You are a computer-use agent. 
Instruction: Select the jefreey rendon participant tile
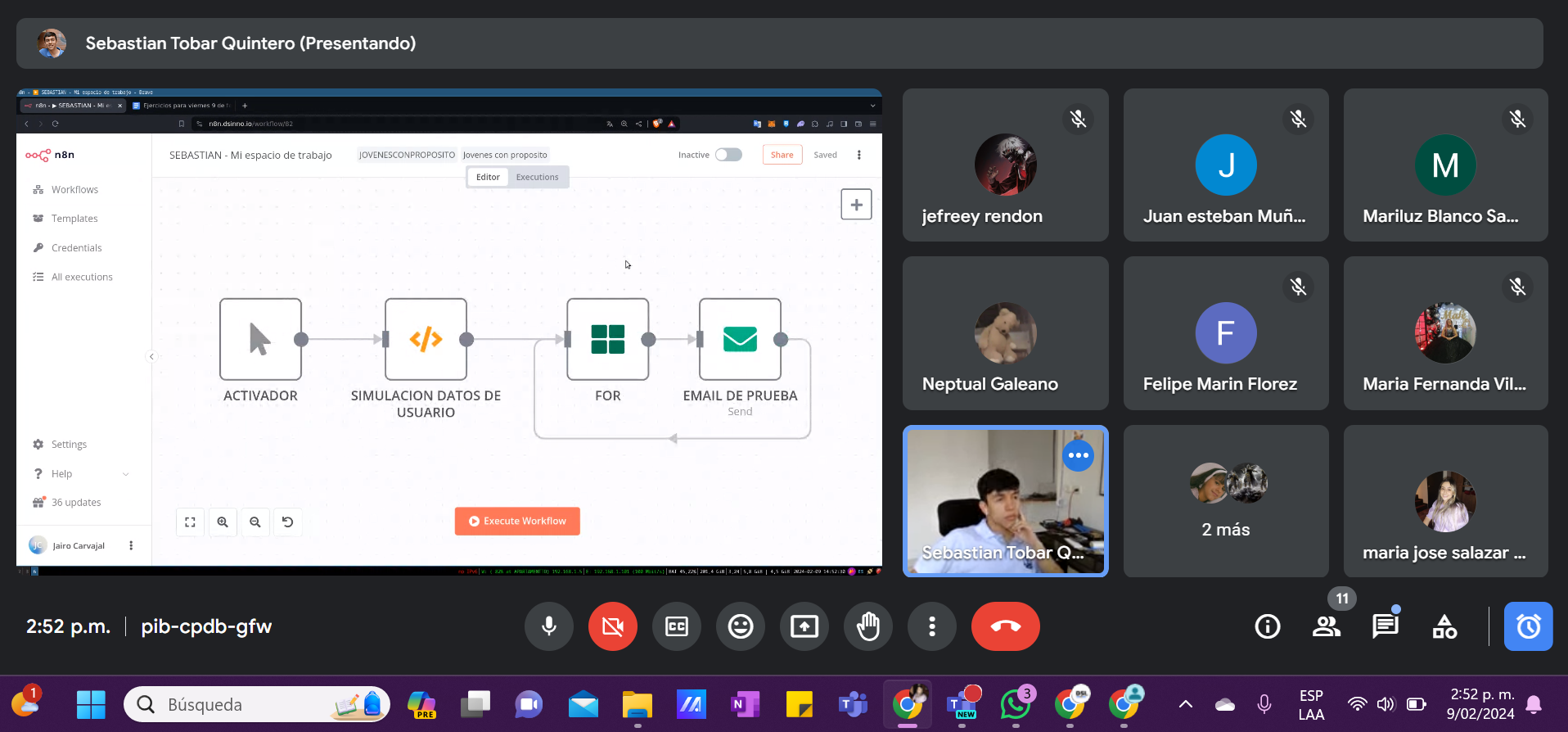point(1005,165)
